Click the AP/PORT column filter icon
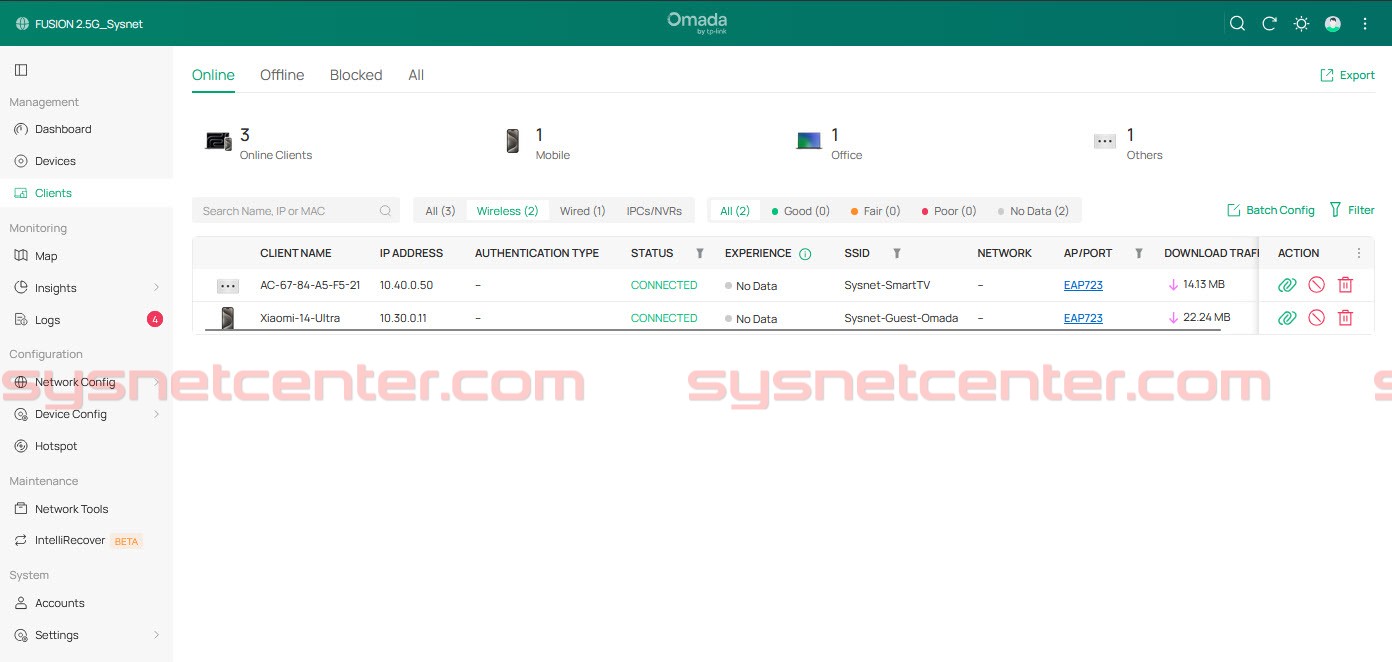Viewport: 1392px width, 662px height. pos(1139,254)
